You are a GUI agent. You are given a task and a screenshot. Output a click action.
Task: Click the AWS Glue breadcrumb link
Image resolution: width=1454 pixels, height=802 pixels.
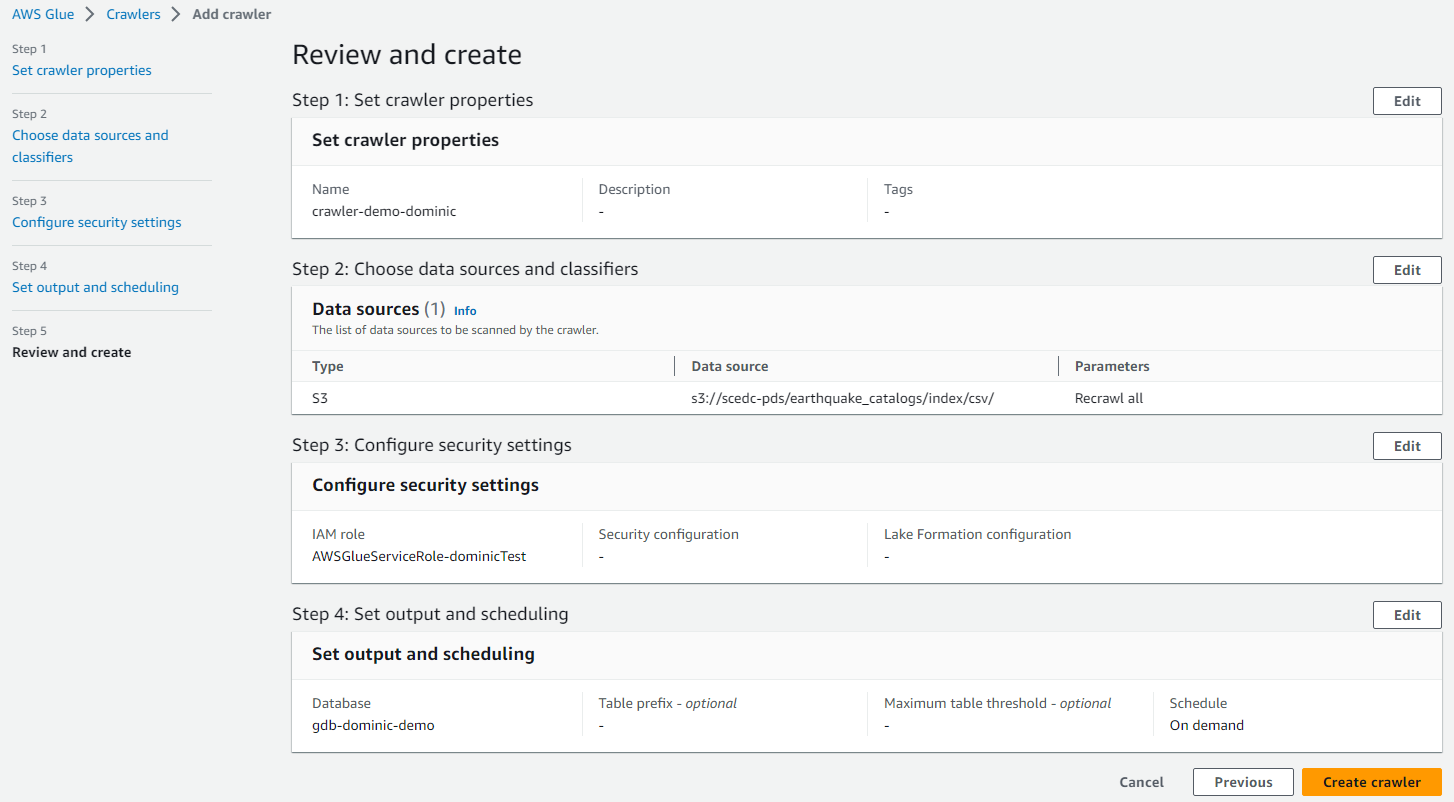pos(43,15)
